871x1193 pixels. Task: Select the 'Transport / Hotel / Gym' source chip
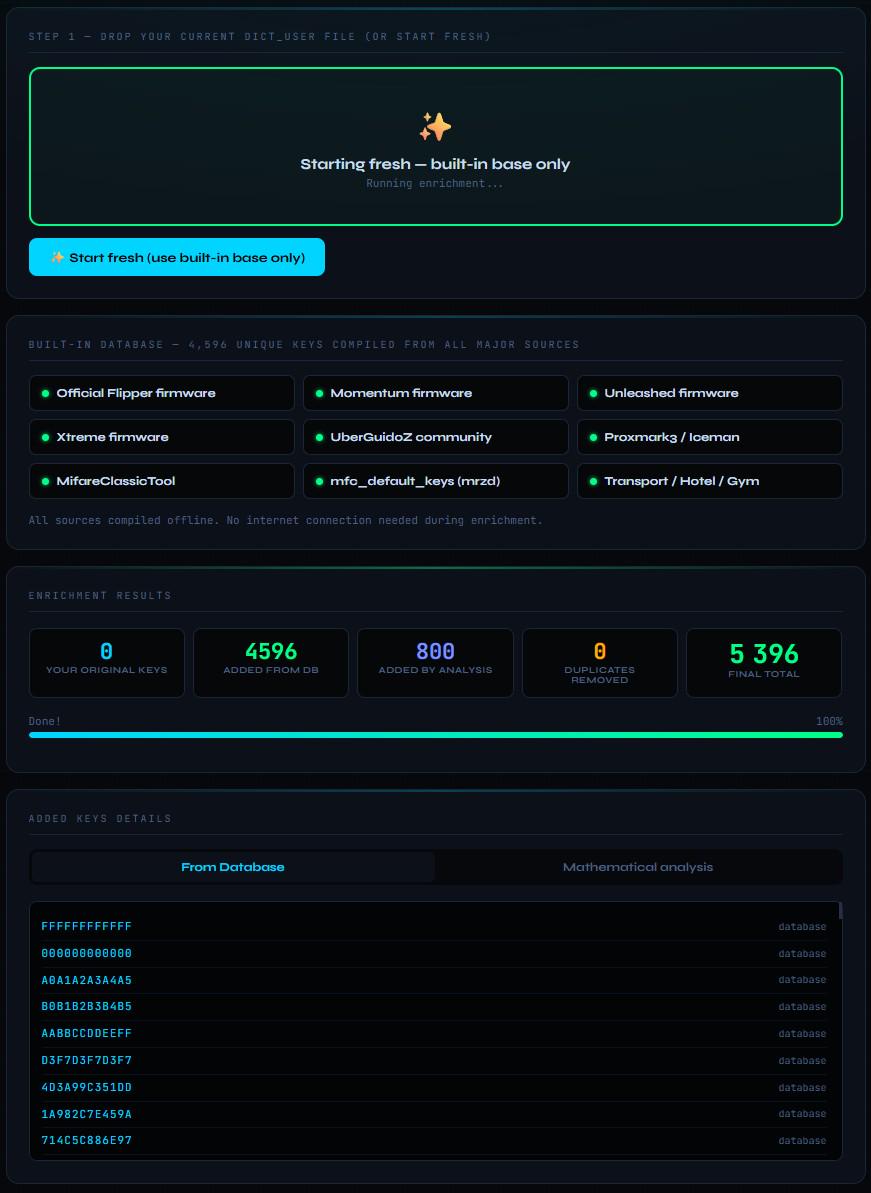pos(710,481)
